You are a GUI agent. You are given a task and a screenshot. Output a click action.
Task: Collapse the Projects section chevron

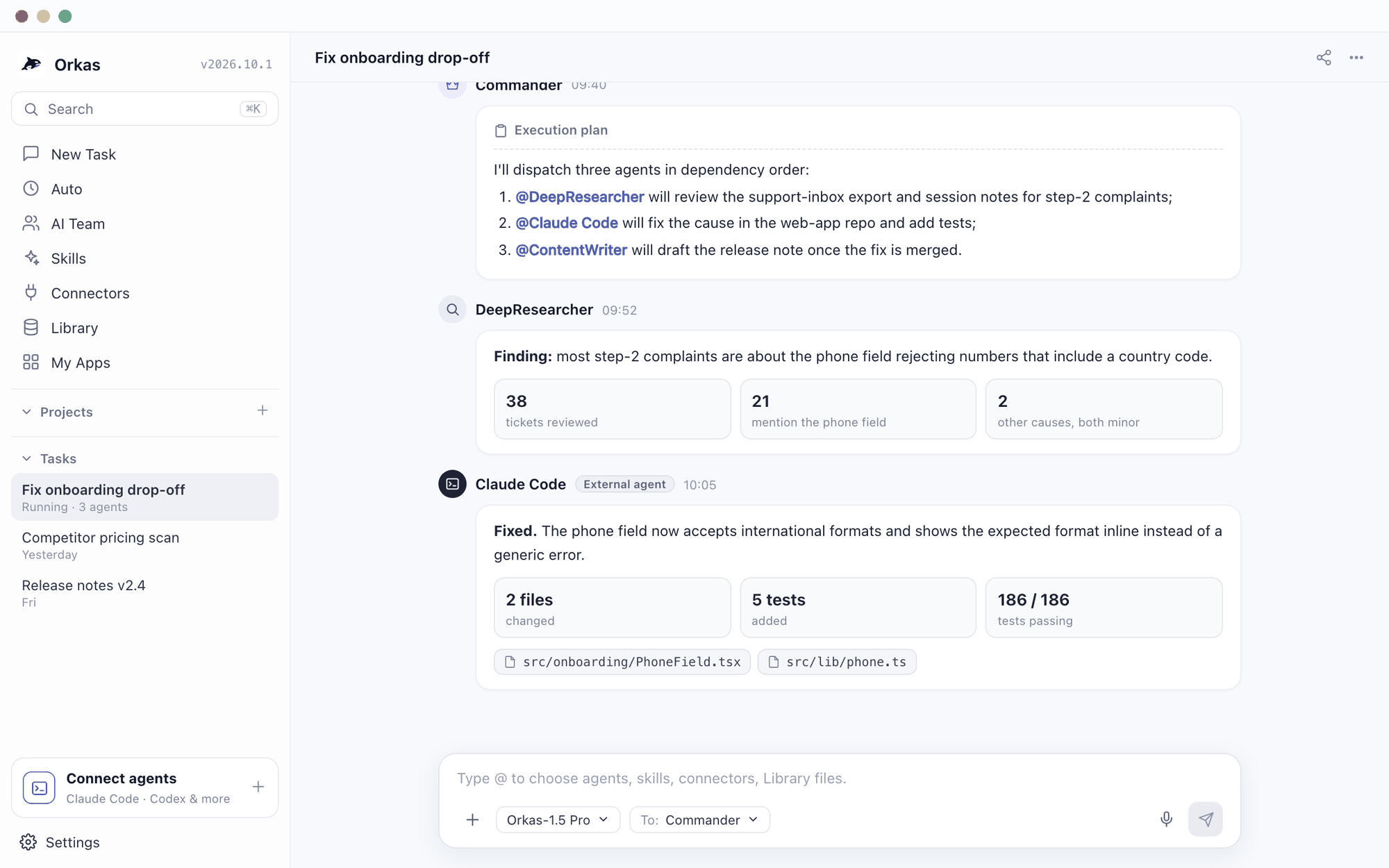point(26,412)
